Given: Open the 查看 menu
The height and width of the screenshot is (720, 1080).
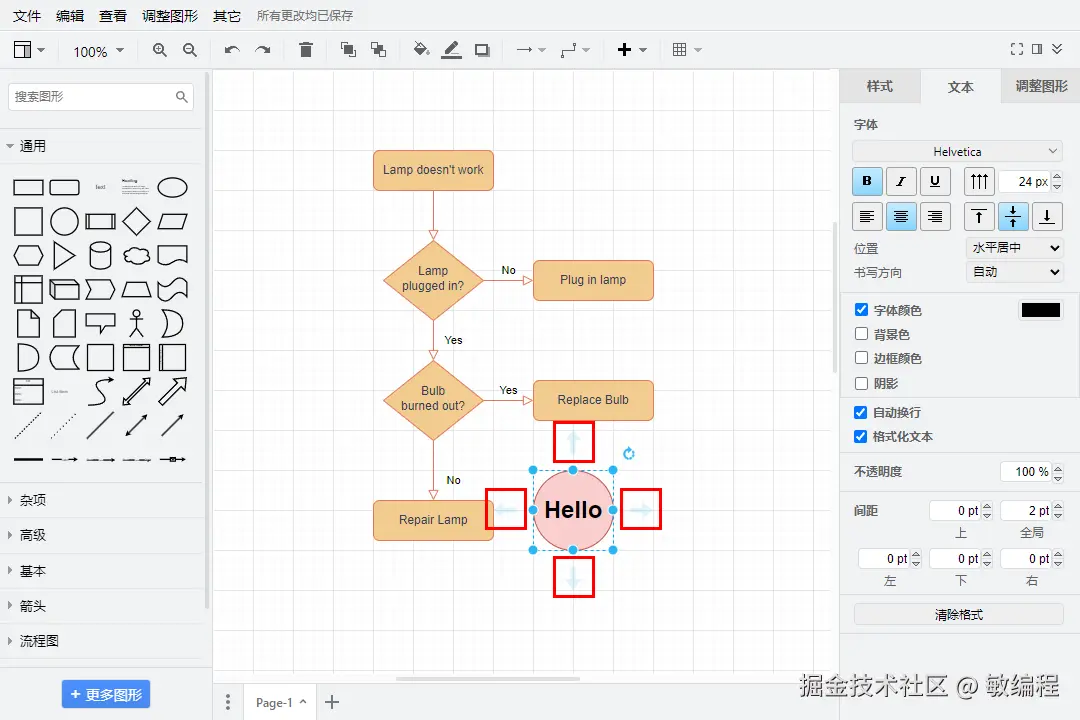Looking at the screenshot, I should point(112,16).
